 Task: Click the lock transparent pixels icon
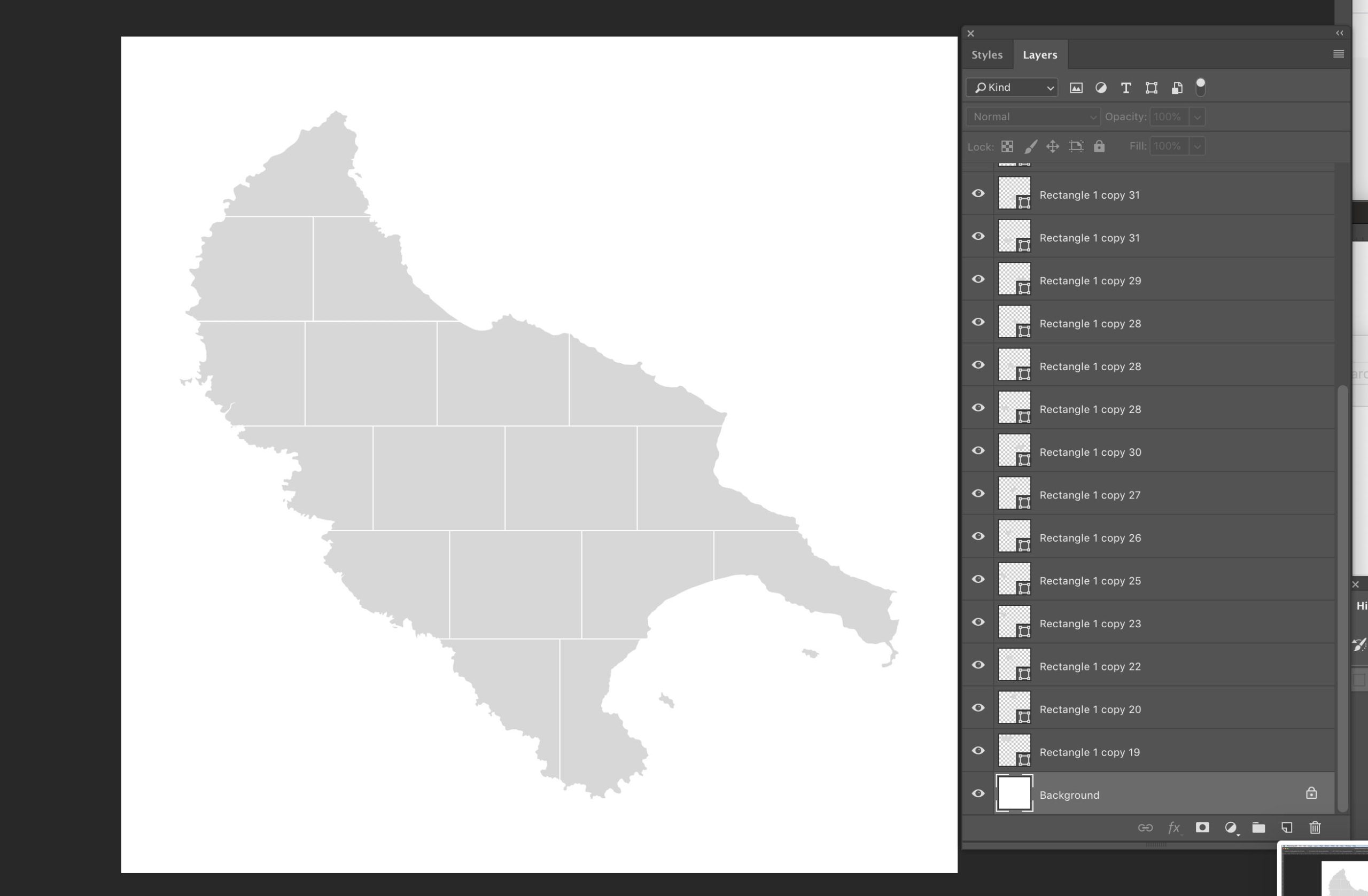click(1007, 146)
